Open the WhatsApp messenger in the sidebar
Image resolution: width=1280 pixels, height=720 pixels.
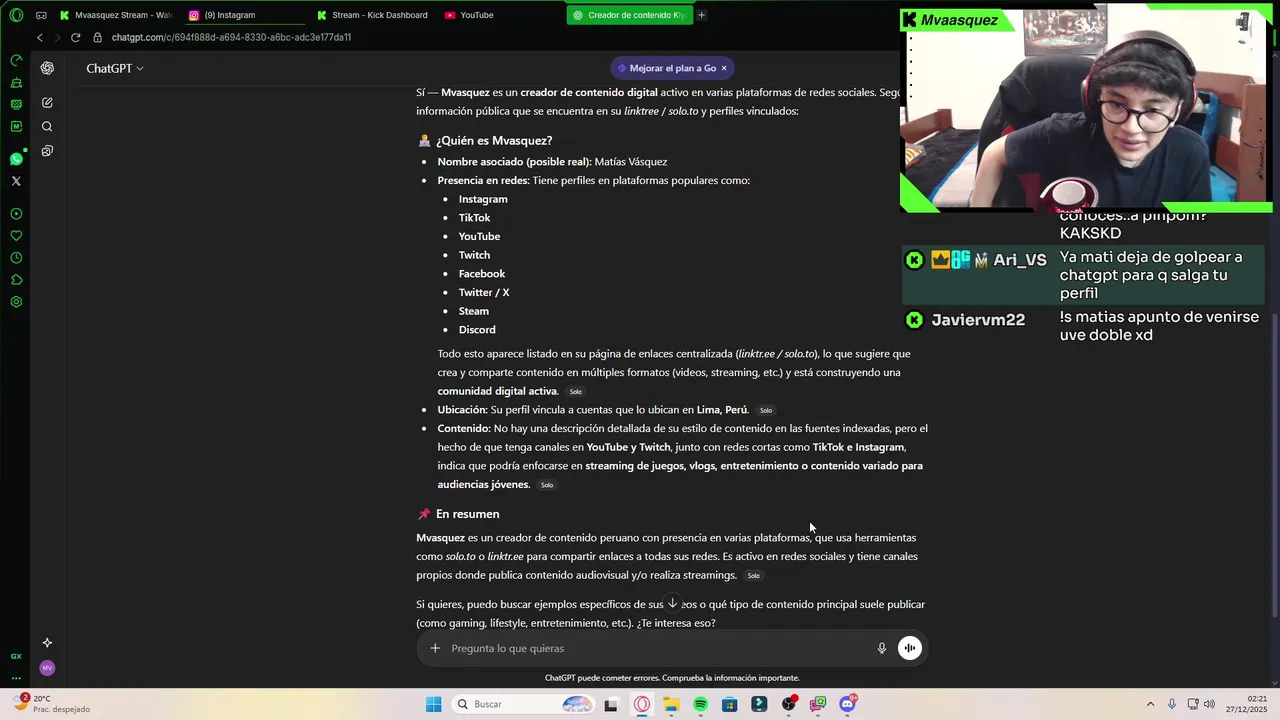tap(16, 159)
